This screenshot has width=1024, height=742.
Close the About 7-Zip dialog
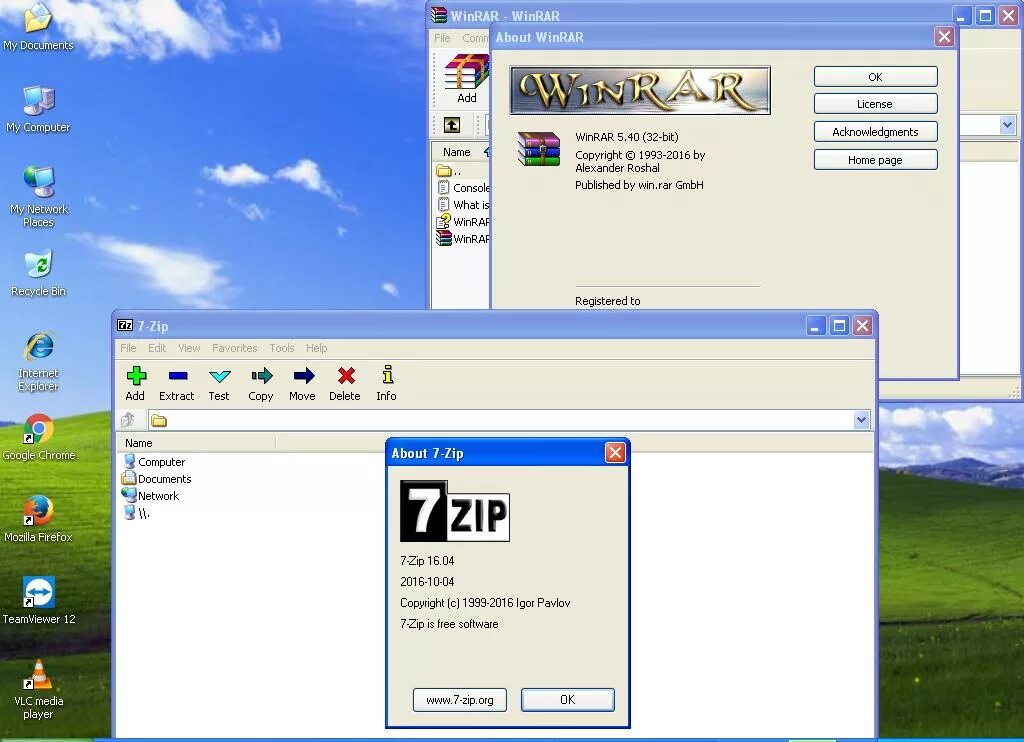coord(615,453)
